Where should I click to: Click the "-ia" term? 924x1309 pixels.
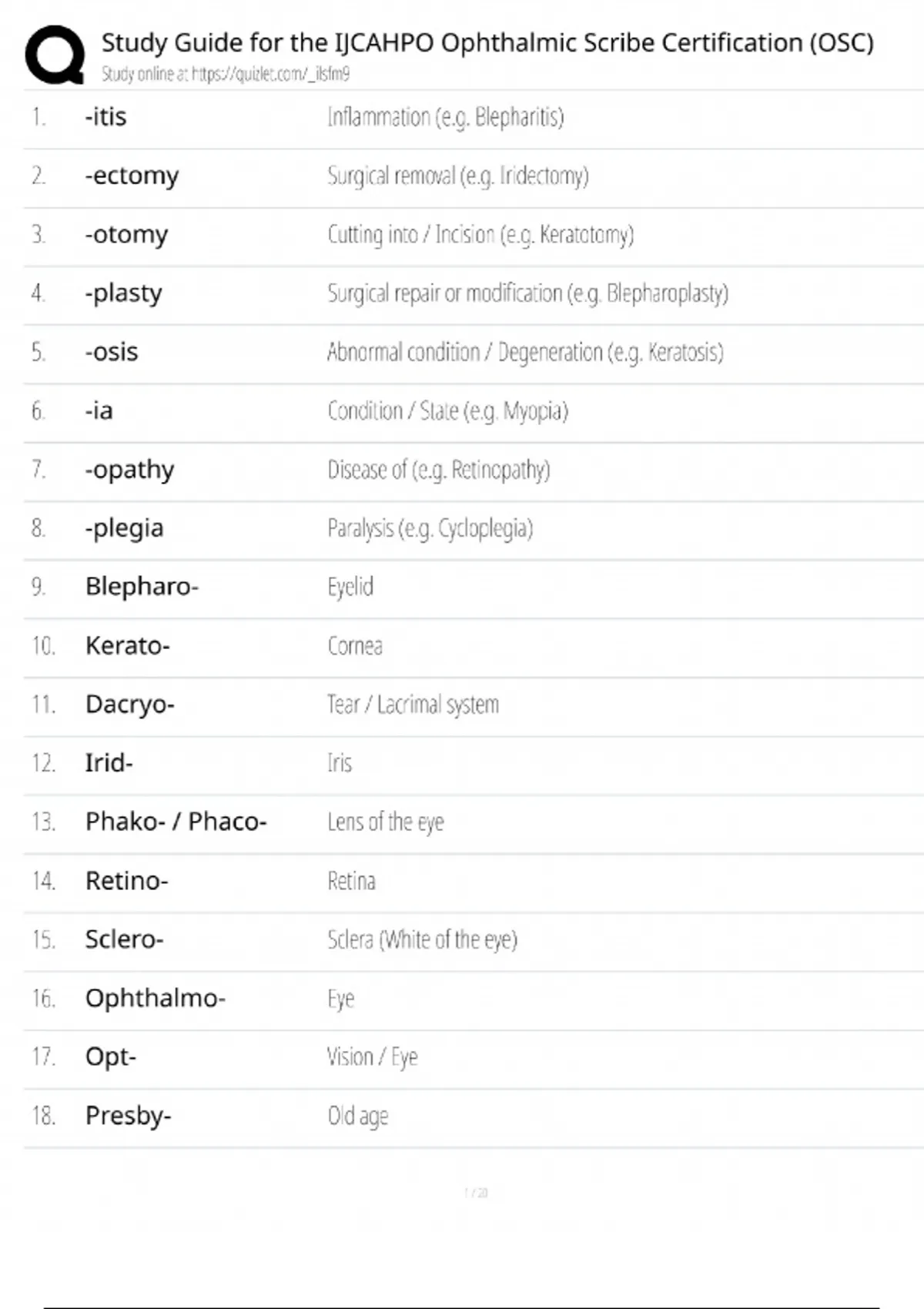(99, 410)
